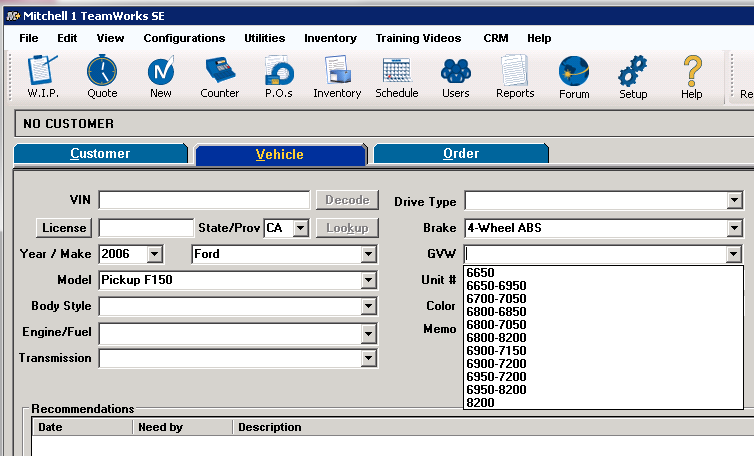Select GVW option 6800-7050
Screen dimensions: 754x456
click(x=603, y=325)
